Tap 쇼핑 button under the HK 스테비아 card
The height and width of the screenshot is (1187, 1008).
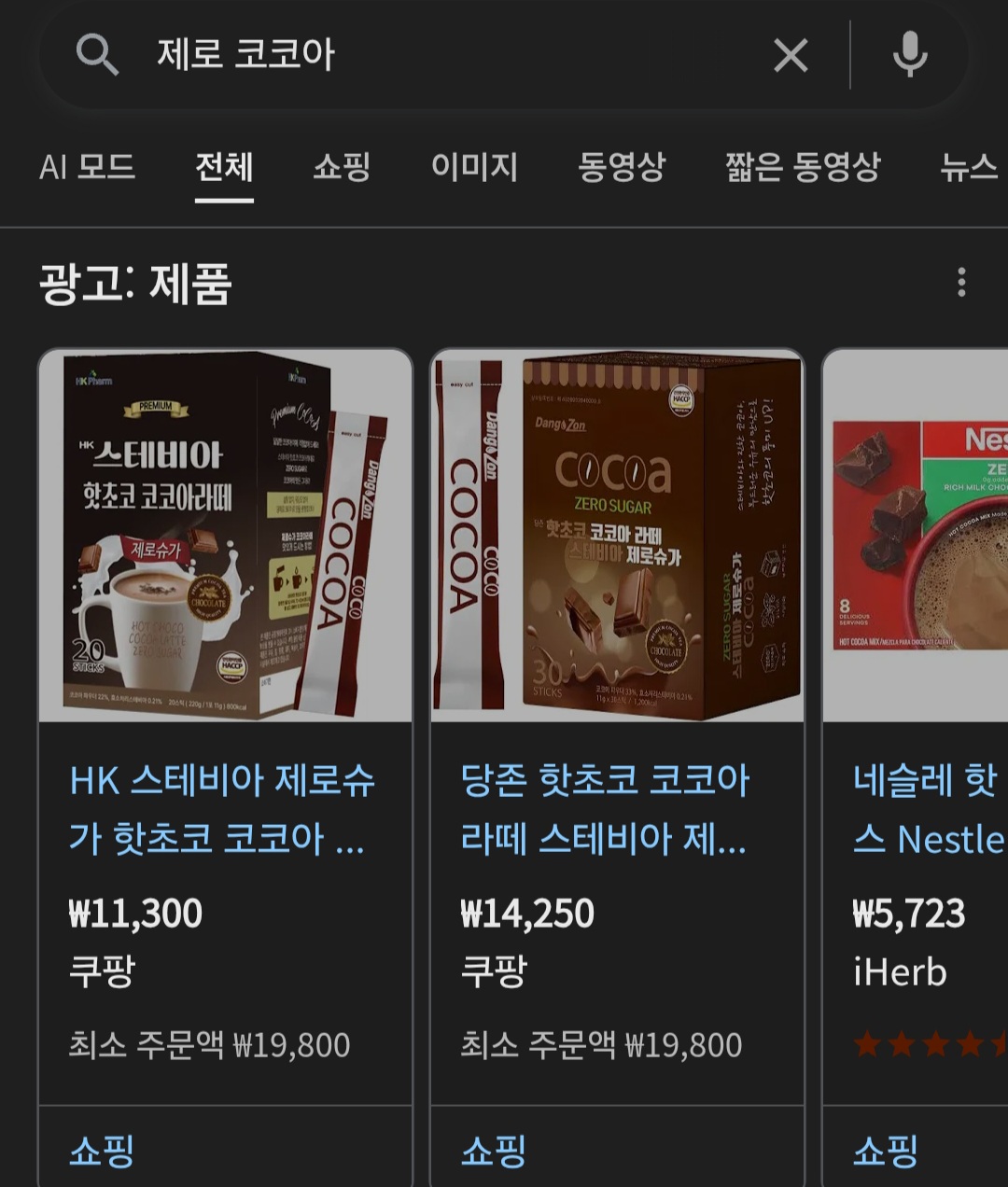pyautogui.click(x=102, y=1150)
